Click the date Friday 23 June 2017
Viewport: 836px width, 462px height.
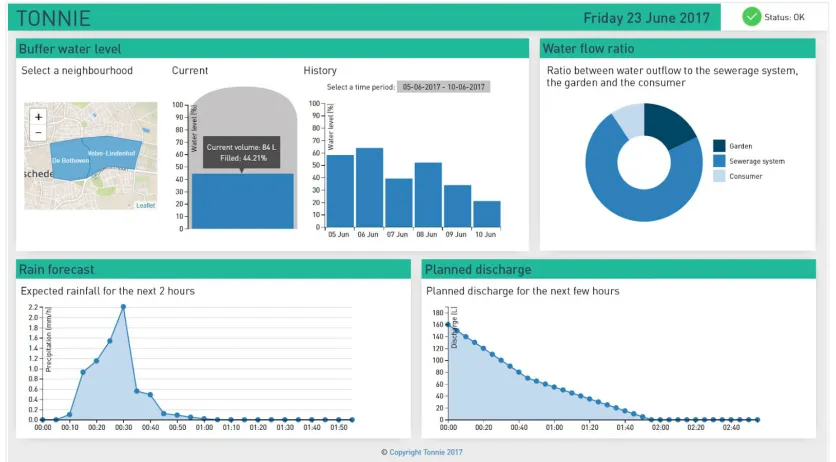point(646,18)
